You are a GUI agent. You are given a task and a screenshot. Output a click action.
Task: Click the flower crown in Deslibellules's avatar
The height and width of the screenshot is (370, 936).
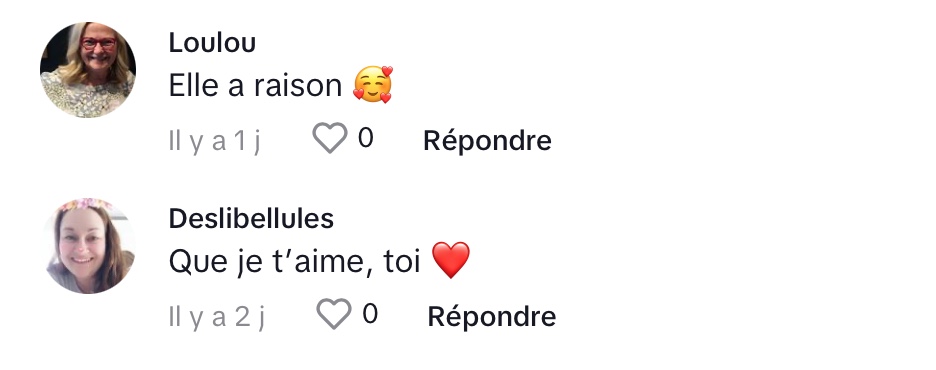(87, 205)
